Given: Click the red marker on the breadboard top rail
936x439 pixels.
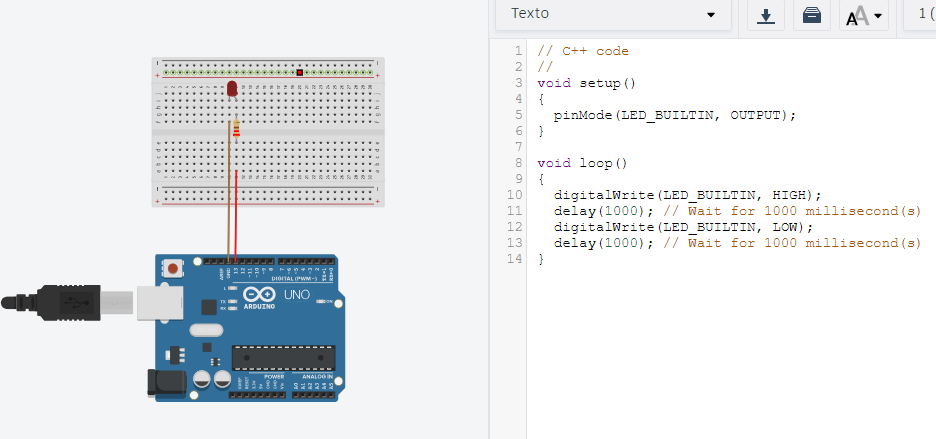Looking at the screenshot, I should pos(299,72).
